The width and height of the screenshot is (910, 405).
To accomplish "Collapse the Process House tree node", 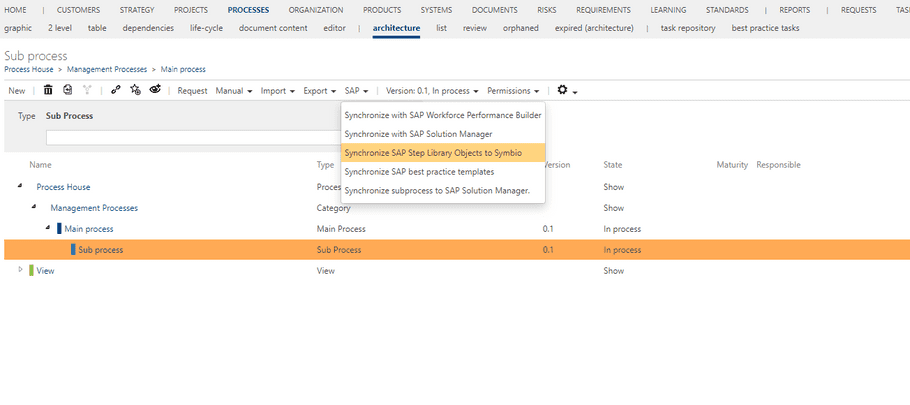I will coord(20,186).
